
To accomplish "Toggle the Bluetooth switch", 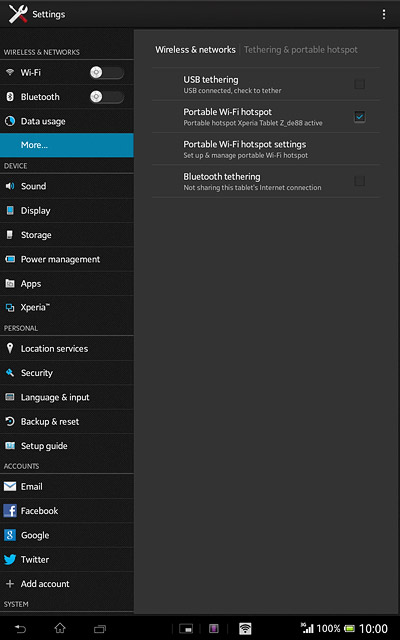I will [x=107, y=97].
